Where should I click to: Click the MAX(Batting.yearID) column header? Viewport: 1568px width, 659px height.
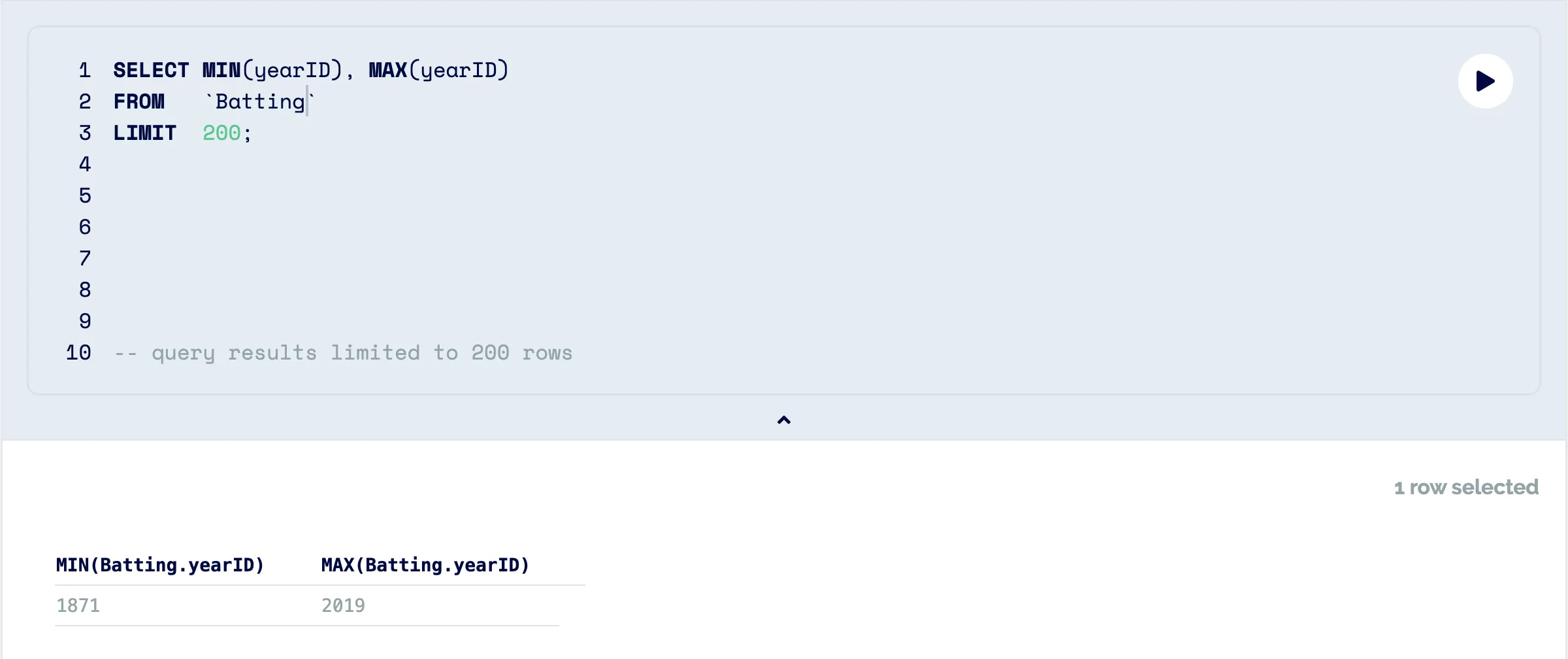tap(425, 565)
